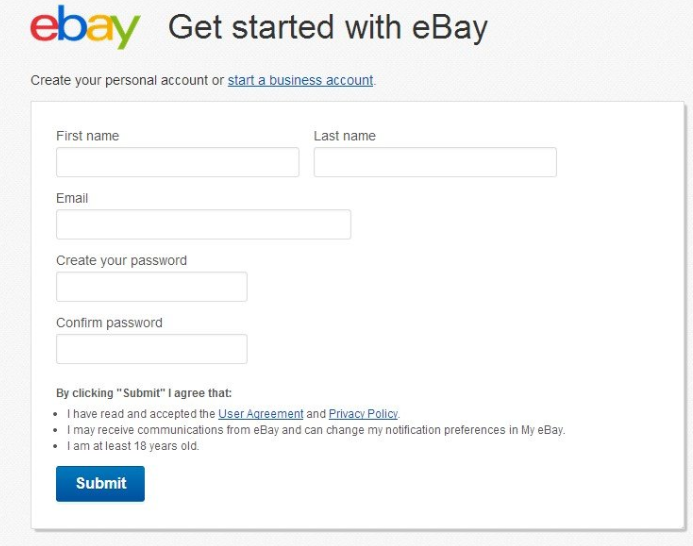The height and width of the screenshot is (546, 693).
Task: Select the Last name text box
Action: click(x=435, y=162)
